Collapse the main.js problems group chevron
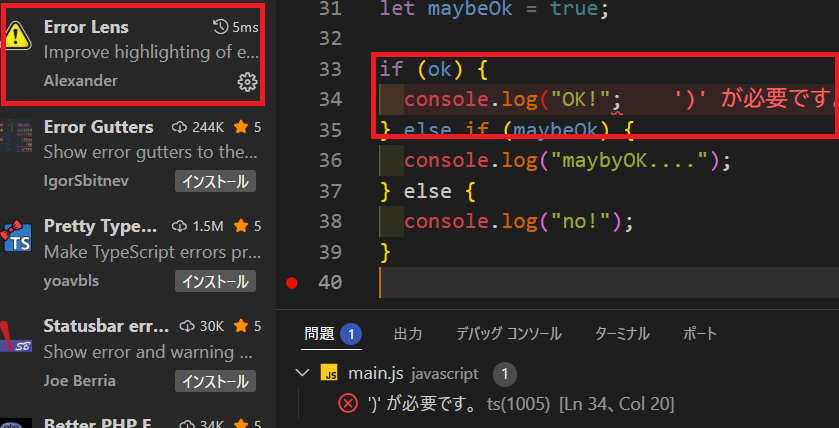This screenshot has width=839, height=428. (303, 372)
